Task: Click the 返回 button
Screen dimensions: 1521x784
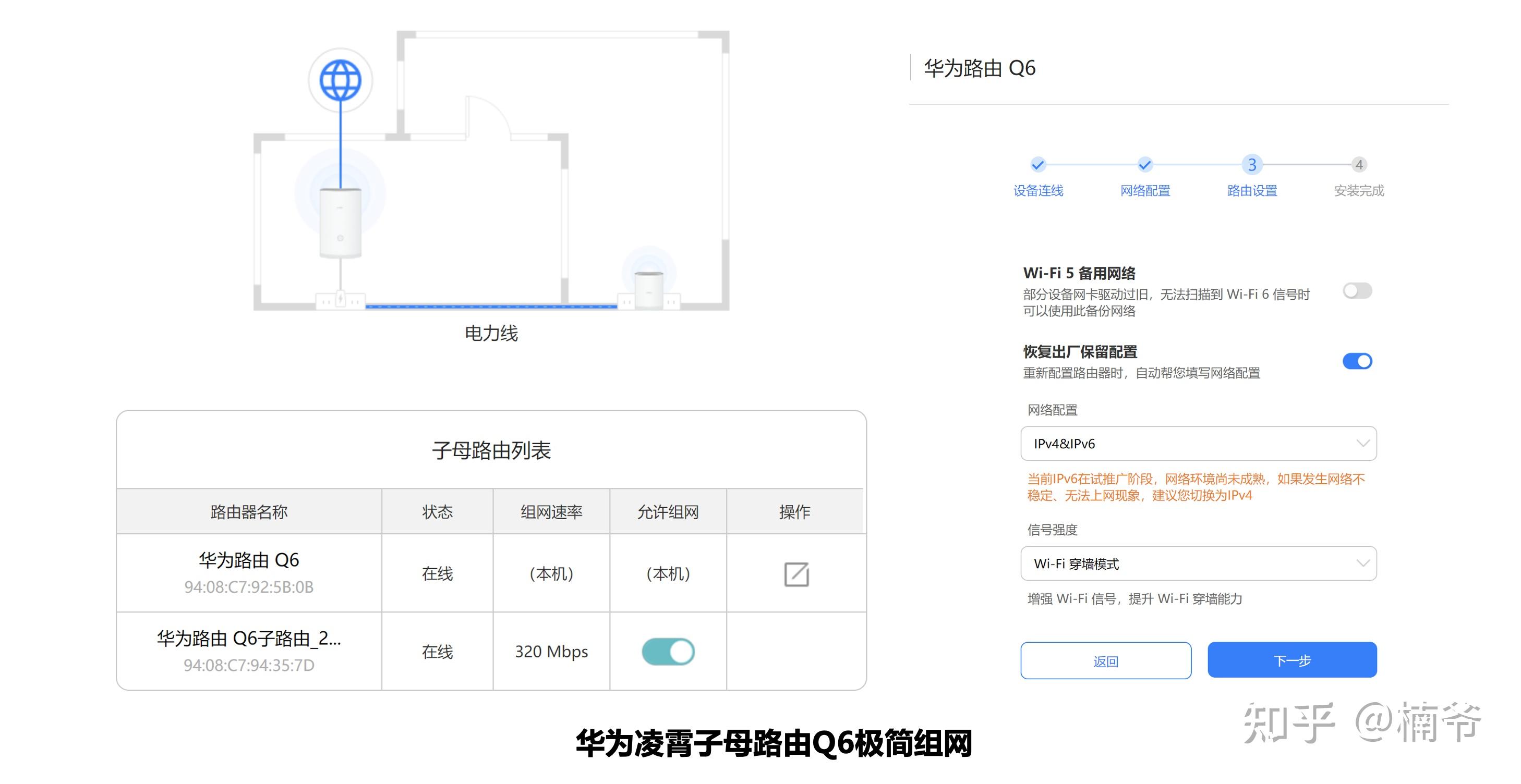Action: 1106,660
